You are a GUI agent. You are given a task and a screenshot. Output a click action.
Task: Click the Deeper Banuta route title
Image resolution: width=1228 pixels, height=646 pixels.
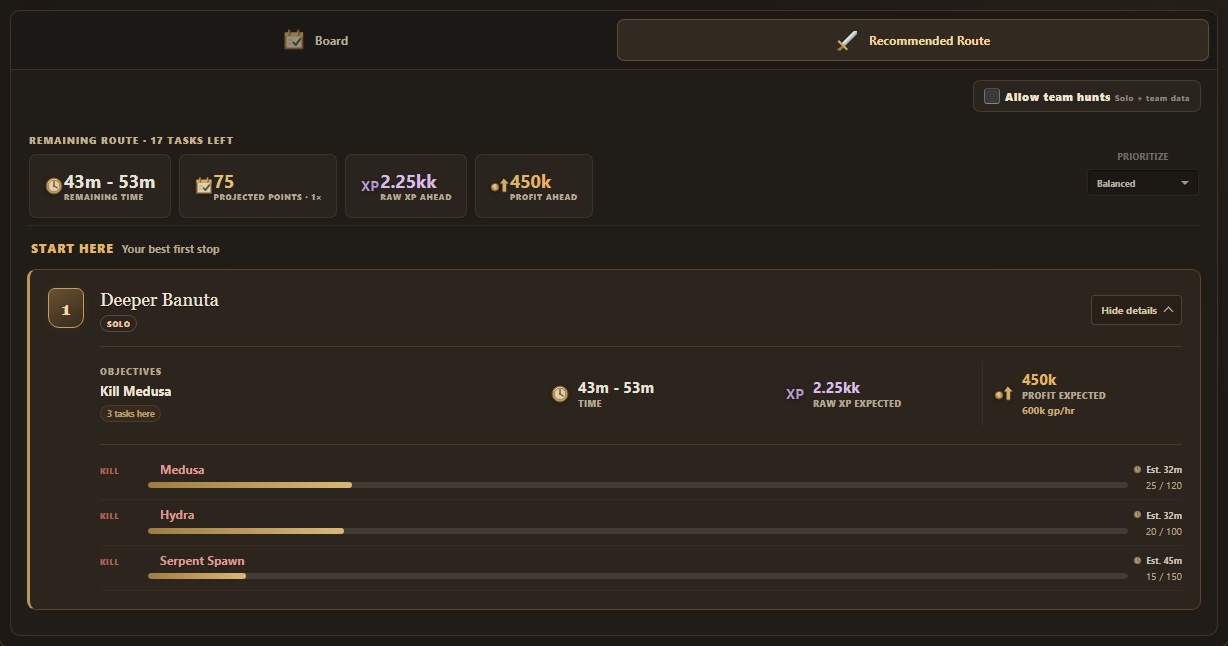159,300
